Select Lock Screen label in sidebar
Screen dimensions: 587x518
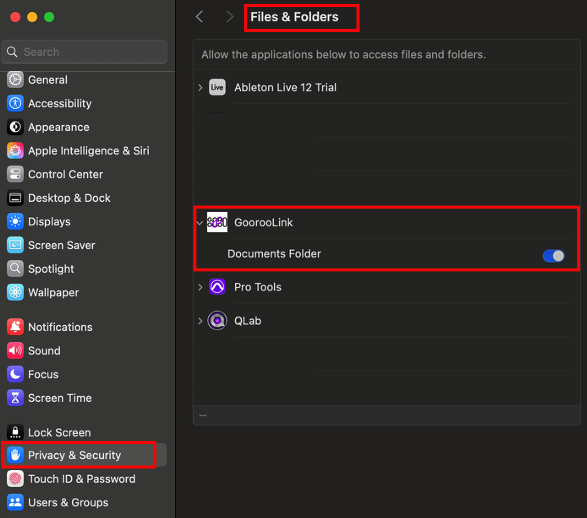point(60,432)
